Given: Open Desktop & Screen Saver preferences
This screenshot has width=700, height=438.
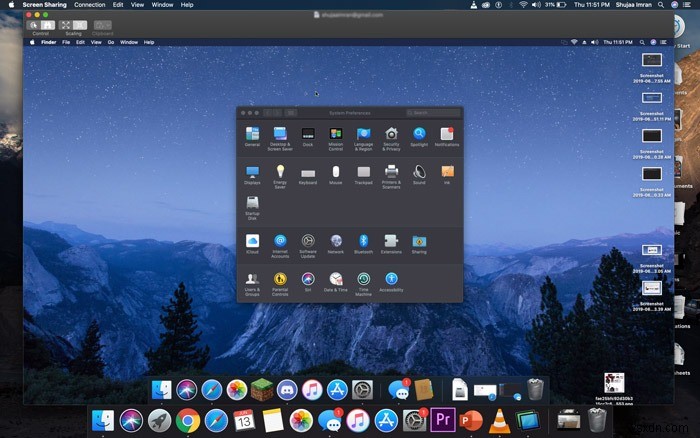Looking at the screenshot, I should click(x=280, y=138).
